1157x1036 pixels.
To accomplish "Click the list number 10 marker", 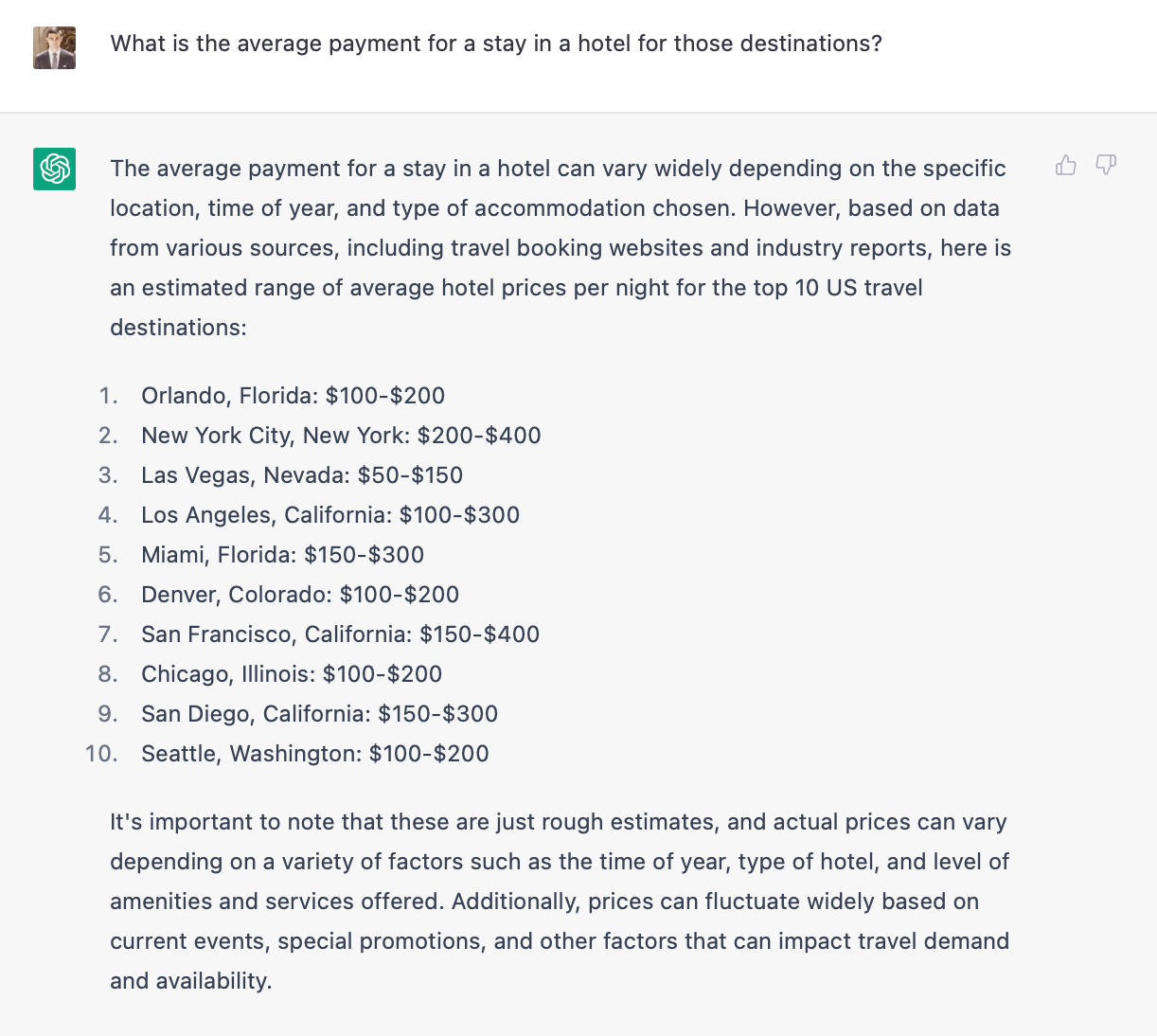I will pyautogui.click(x=101, y=754).
